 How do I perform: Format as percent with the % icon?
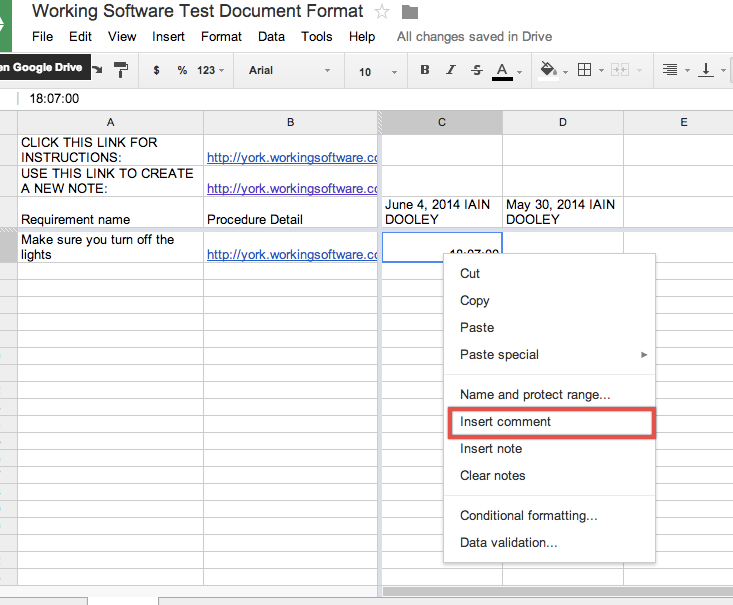(x=182, y=70)
